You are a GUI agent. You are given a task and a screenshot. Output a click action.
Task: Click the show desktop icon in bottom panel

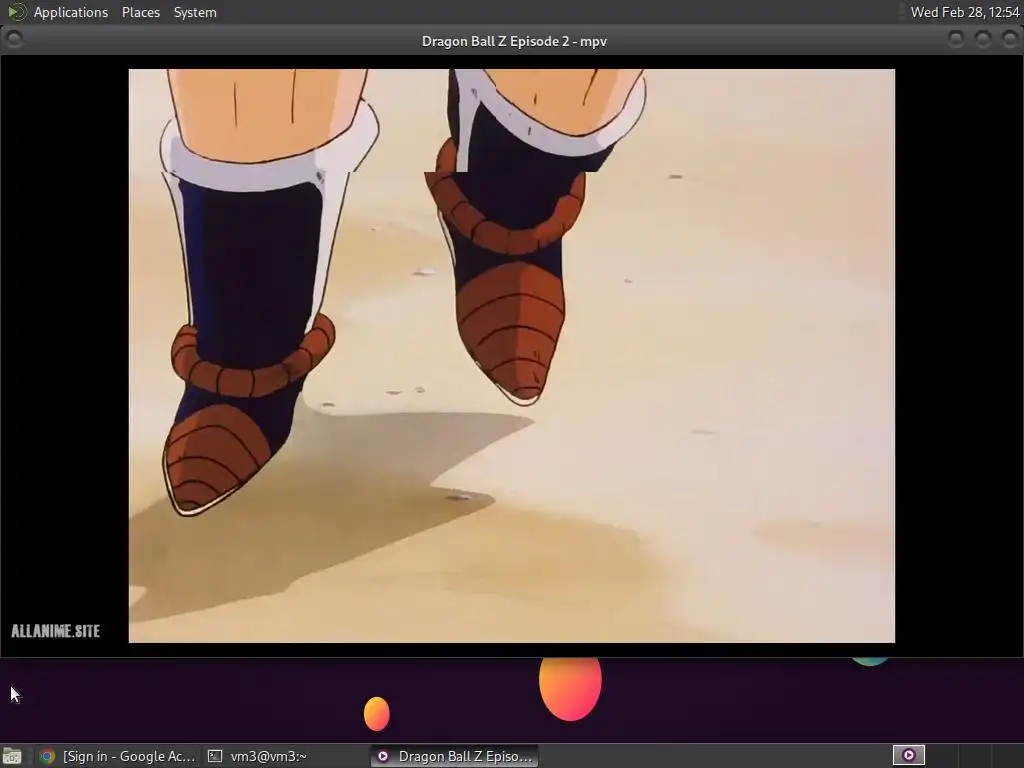[x=12, y=756]
